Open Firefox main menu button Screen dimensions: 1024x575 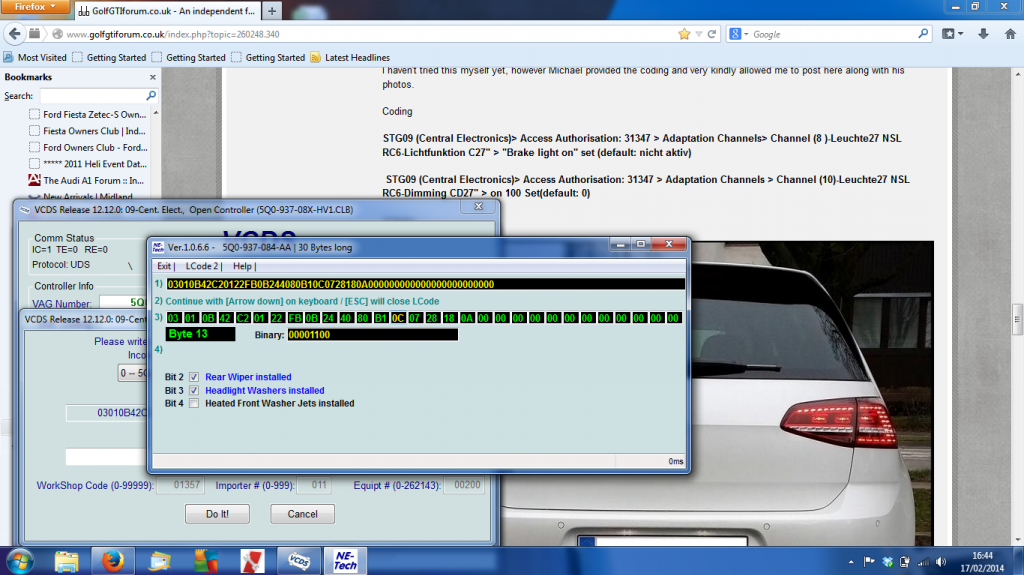click(x=33, y=7)
